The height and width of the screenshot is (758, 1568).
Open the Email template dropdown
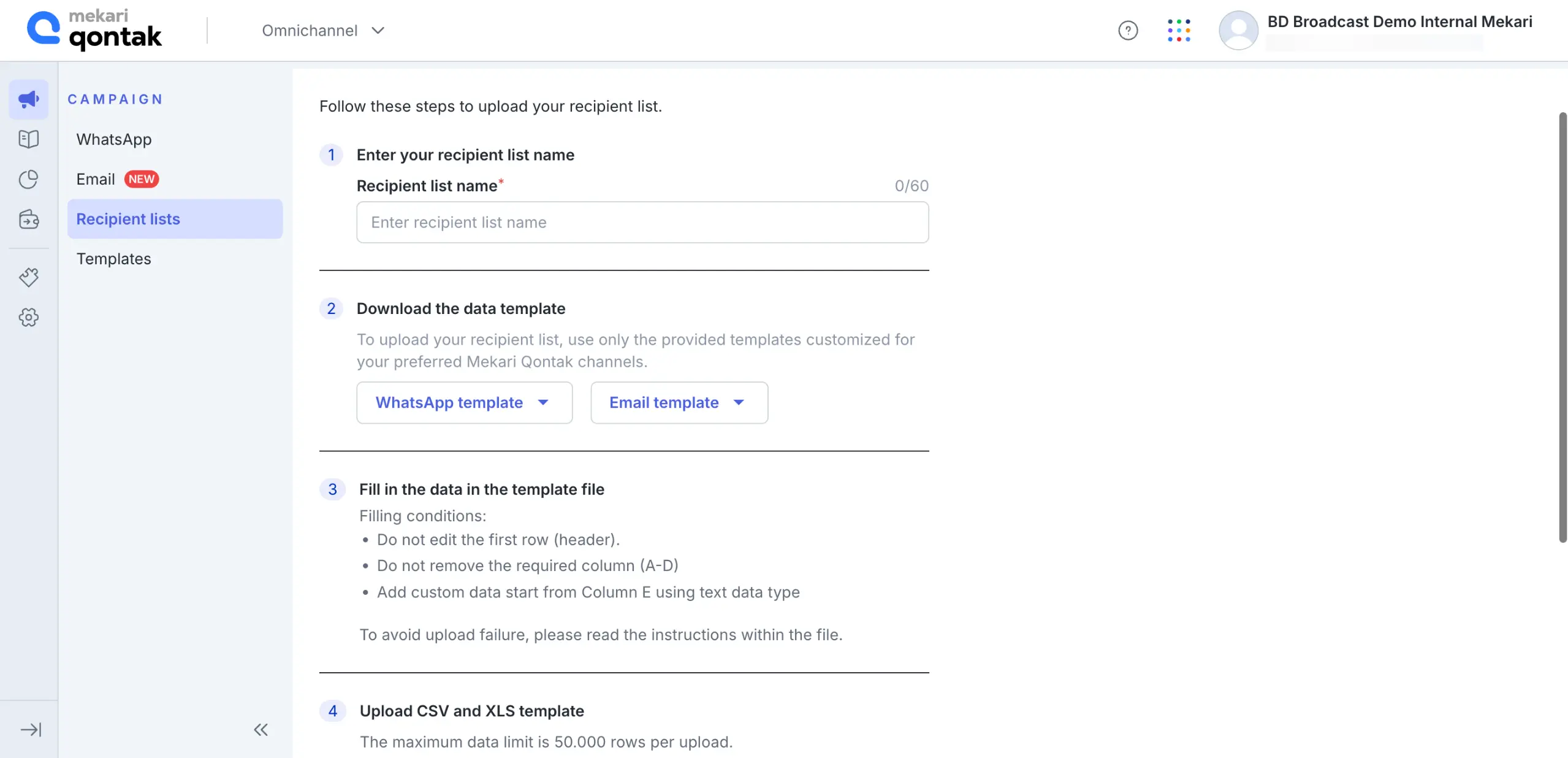coord(678,402)
